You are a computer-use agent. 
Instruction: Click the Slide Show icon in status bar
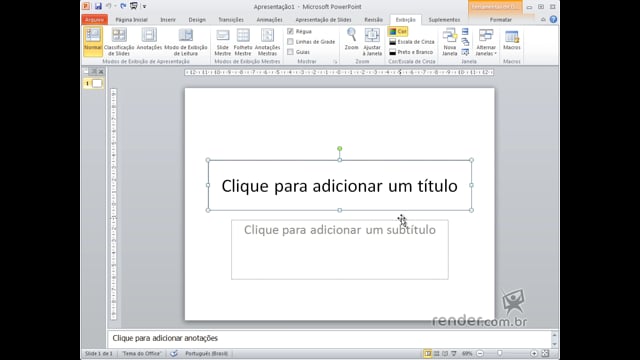click(x=453, y=353)
